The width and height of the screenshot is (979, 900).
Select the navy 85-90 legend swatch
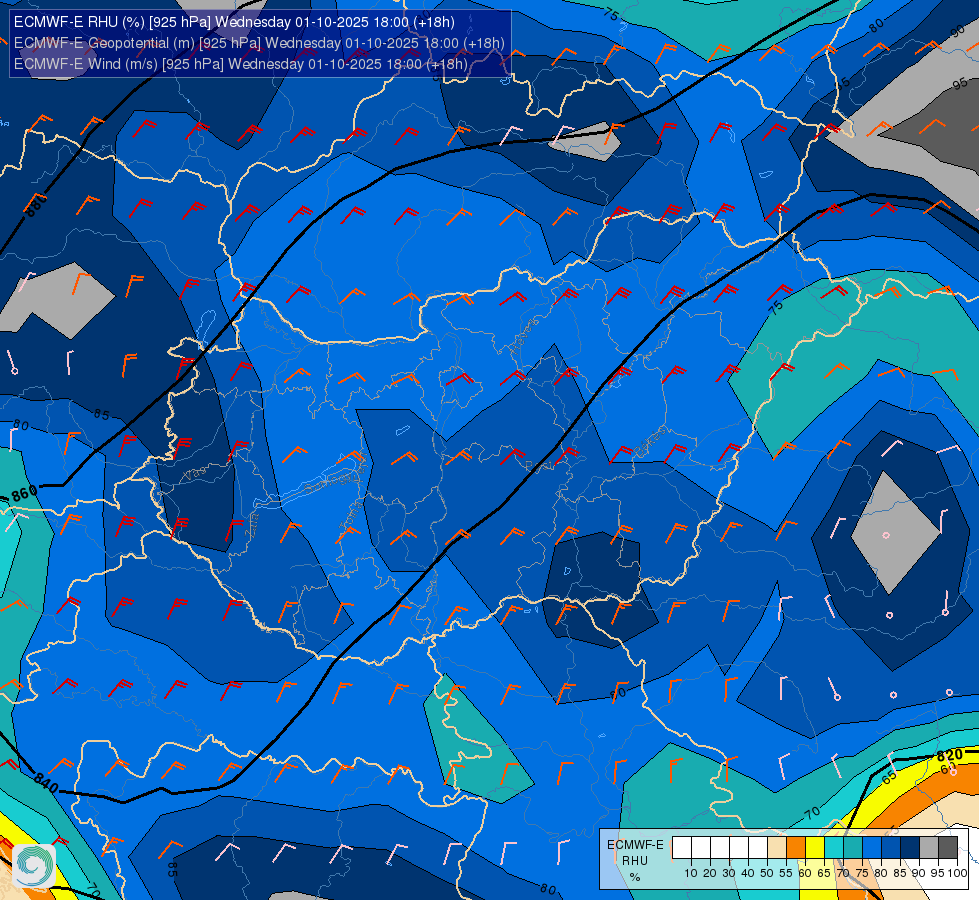910,848
